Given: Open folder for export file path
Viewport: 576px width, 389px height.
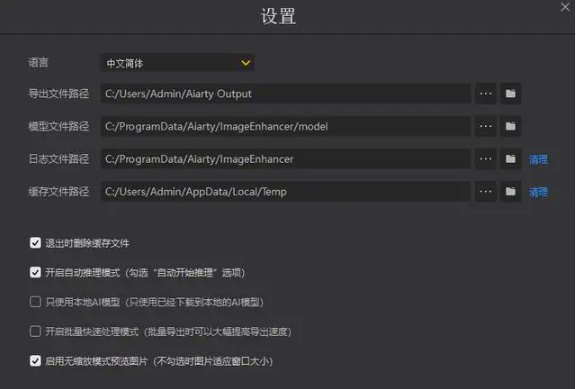Looking at the screenshot, I should [511, 94].
